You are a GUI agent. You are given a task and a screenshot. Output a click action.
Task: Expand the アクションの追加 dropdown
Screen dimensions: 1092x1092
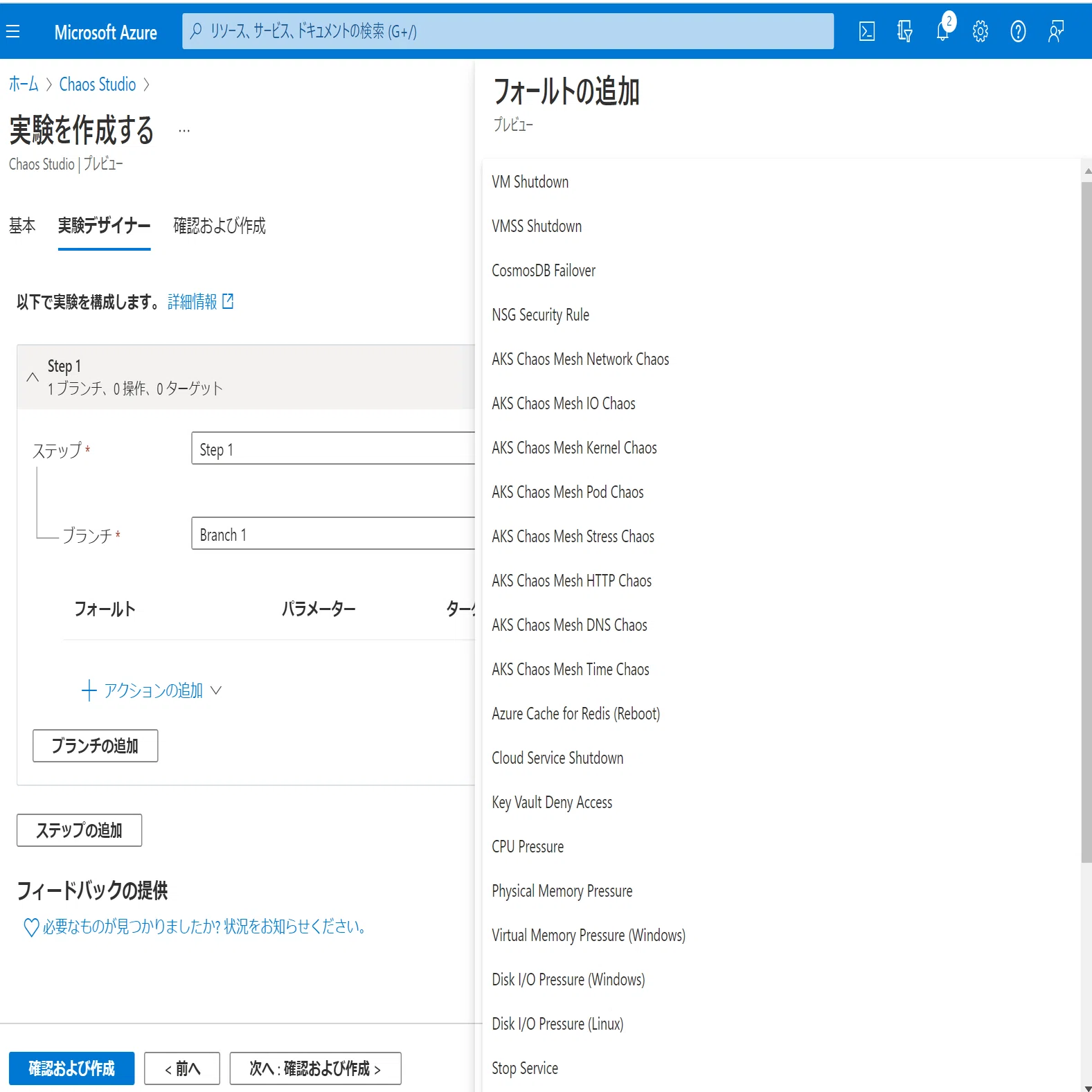pos(216,690)
